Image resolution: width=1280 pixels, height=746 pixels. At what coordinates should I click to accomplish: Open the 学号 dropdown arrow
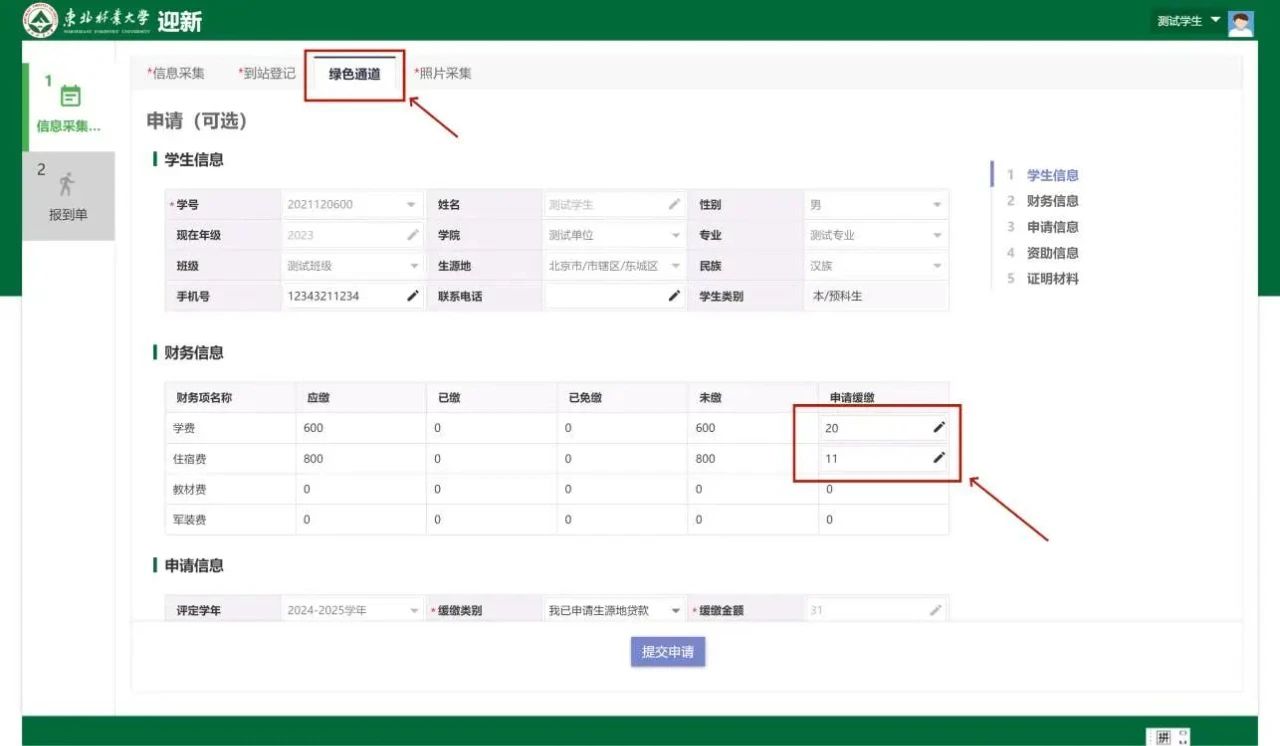[411, 205]
